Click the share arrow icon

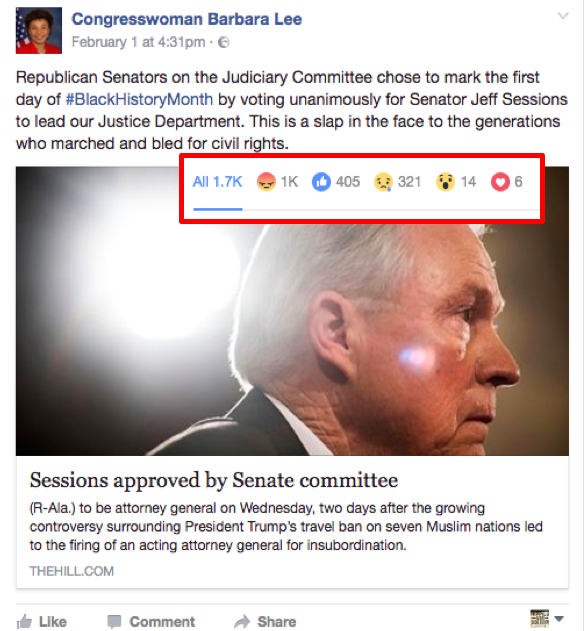pyautogui.click(x=242, y=621)
